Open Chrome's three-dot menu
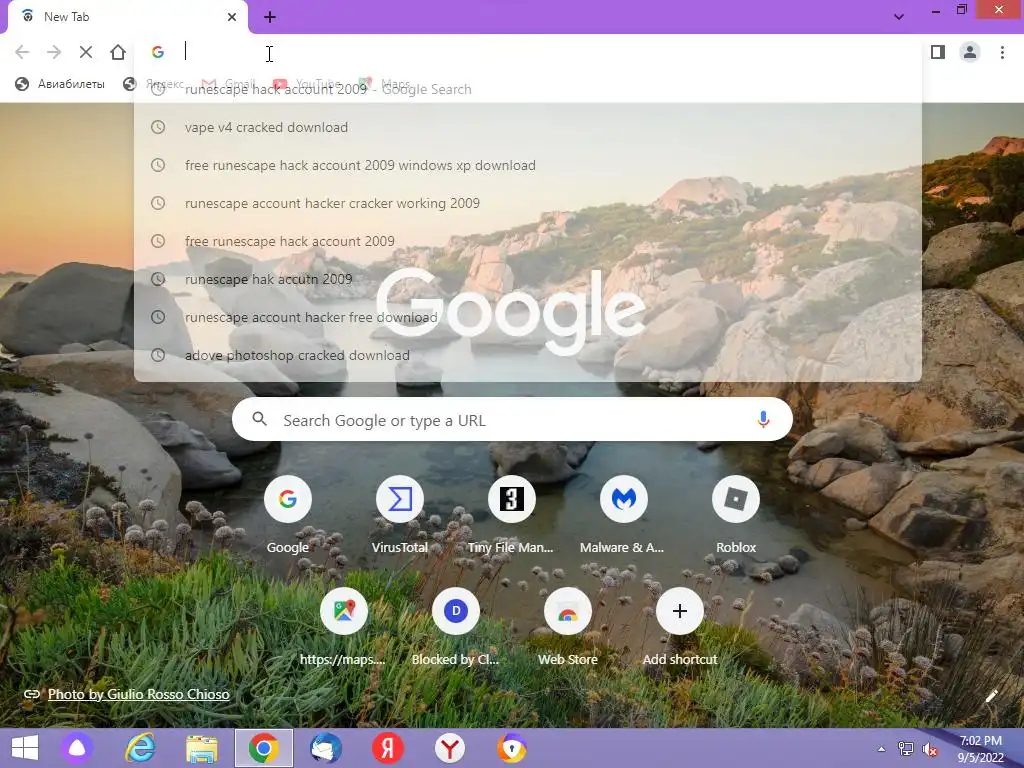 coord(1002,52)
